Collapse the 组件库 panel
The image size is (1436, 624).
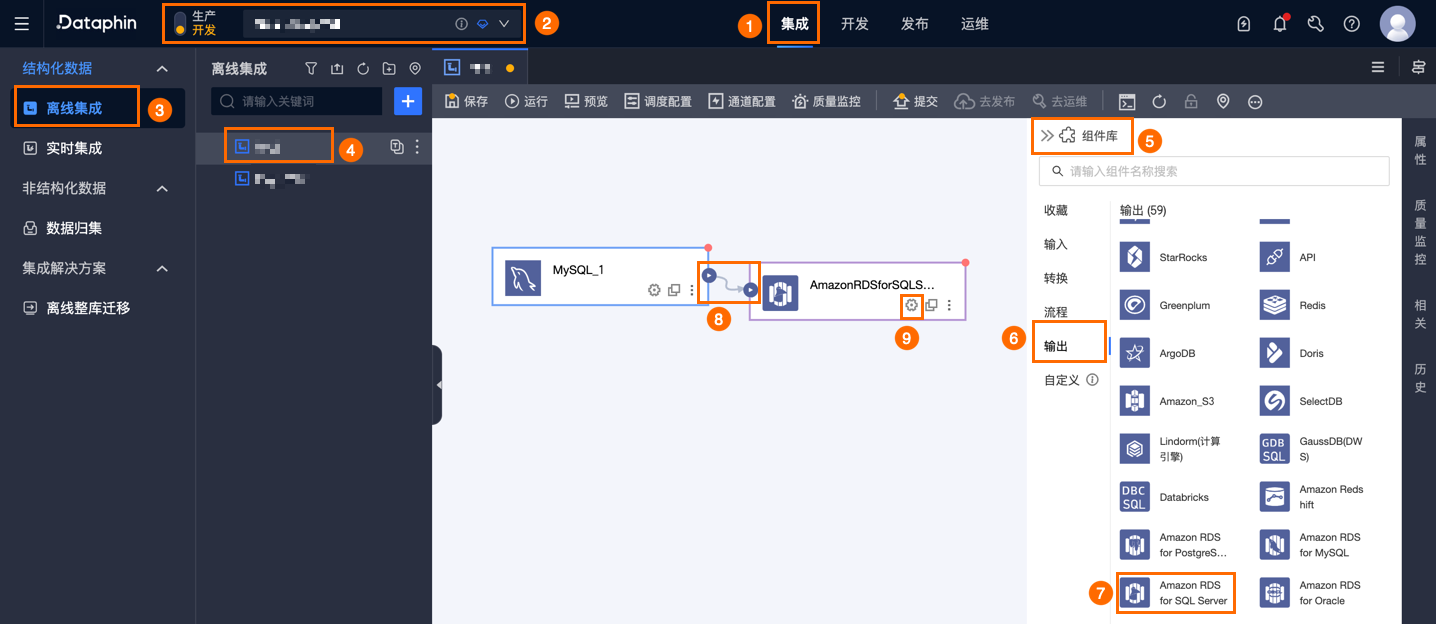[x=1047, y=135]
